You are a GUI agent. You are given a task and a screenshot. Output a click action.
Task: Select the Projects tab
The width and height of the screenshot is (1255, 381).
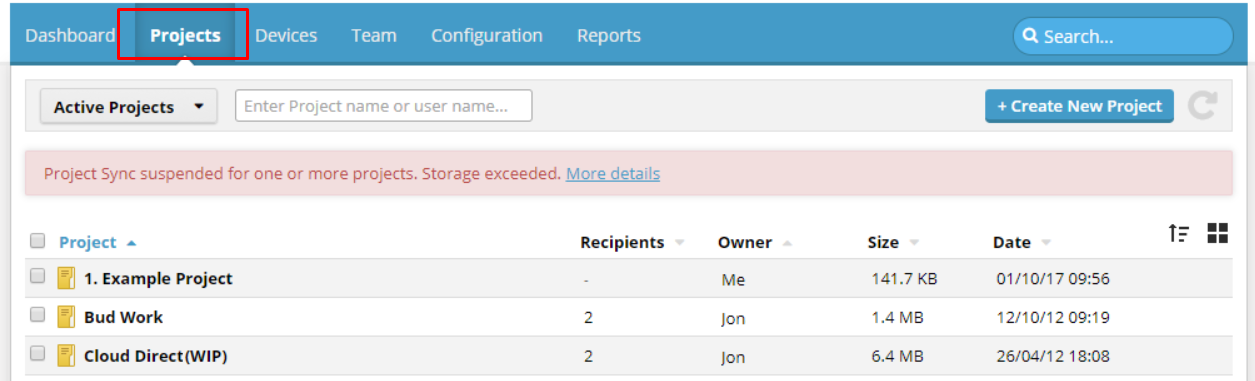185,36
